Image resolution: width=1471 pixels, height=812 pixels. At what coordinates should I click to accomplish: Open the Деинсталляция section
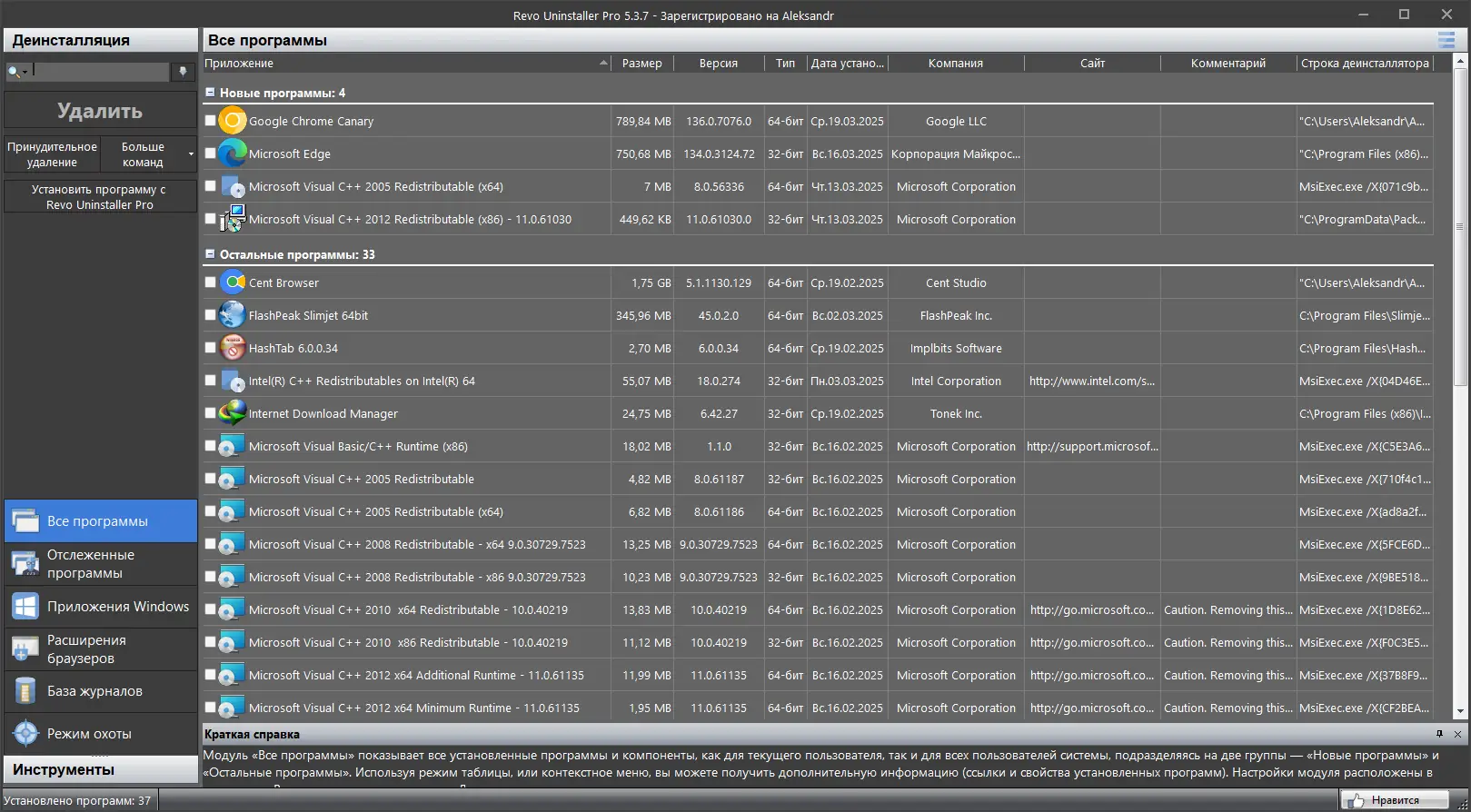(101, 40)
